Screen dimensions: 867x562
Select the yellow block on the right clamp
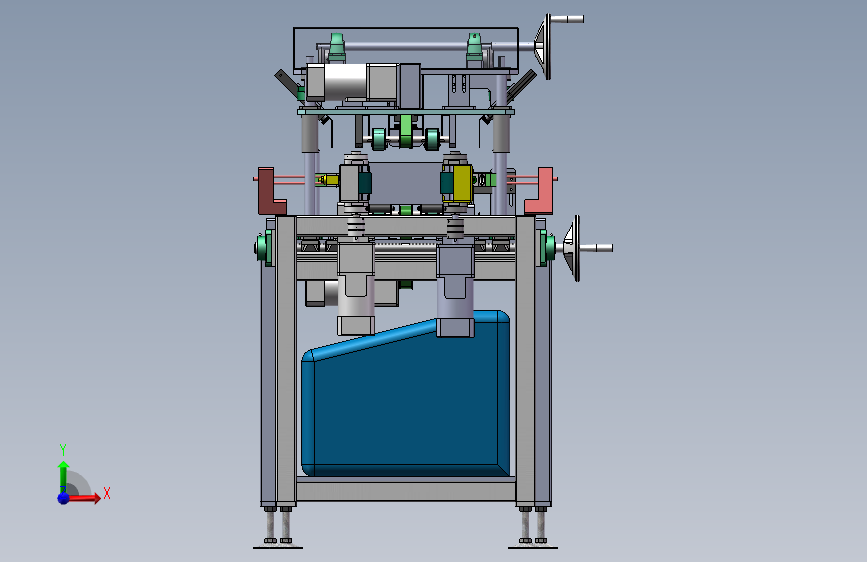[x=463, y=183]
